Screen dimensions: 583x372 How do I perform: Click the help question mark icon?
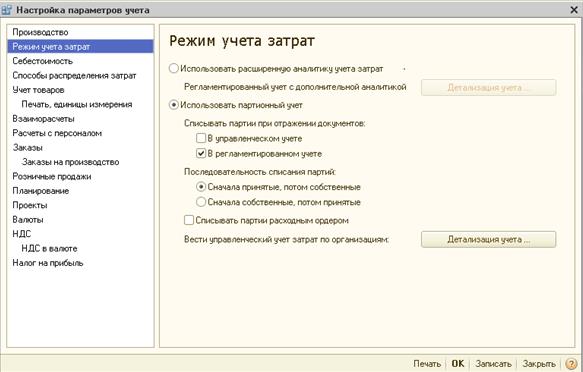(571, 364)
